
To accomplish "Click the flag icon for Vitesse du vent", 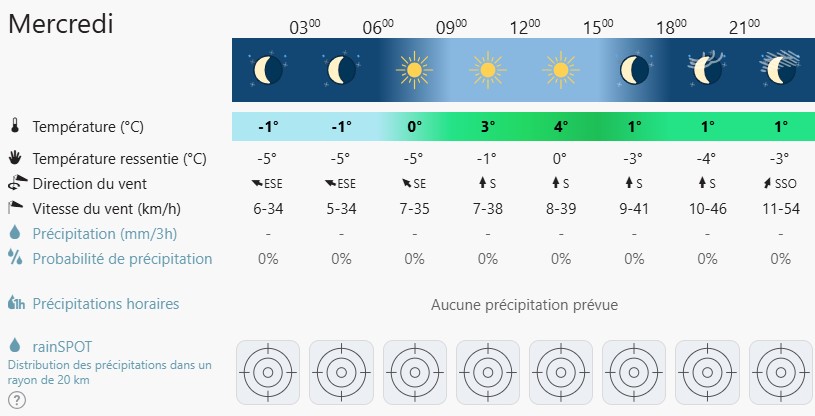I will [16, 208].
